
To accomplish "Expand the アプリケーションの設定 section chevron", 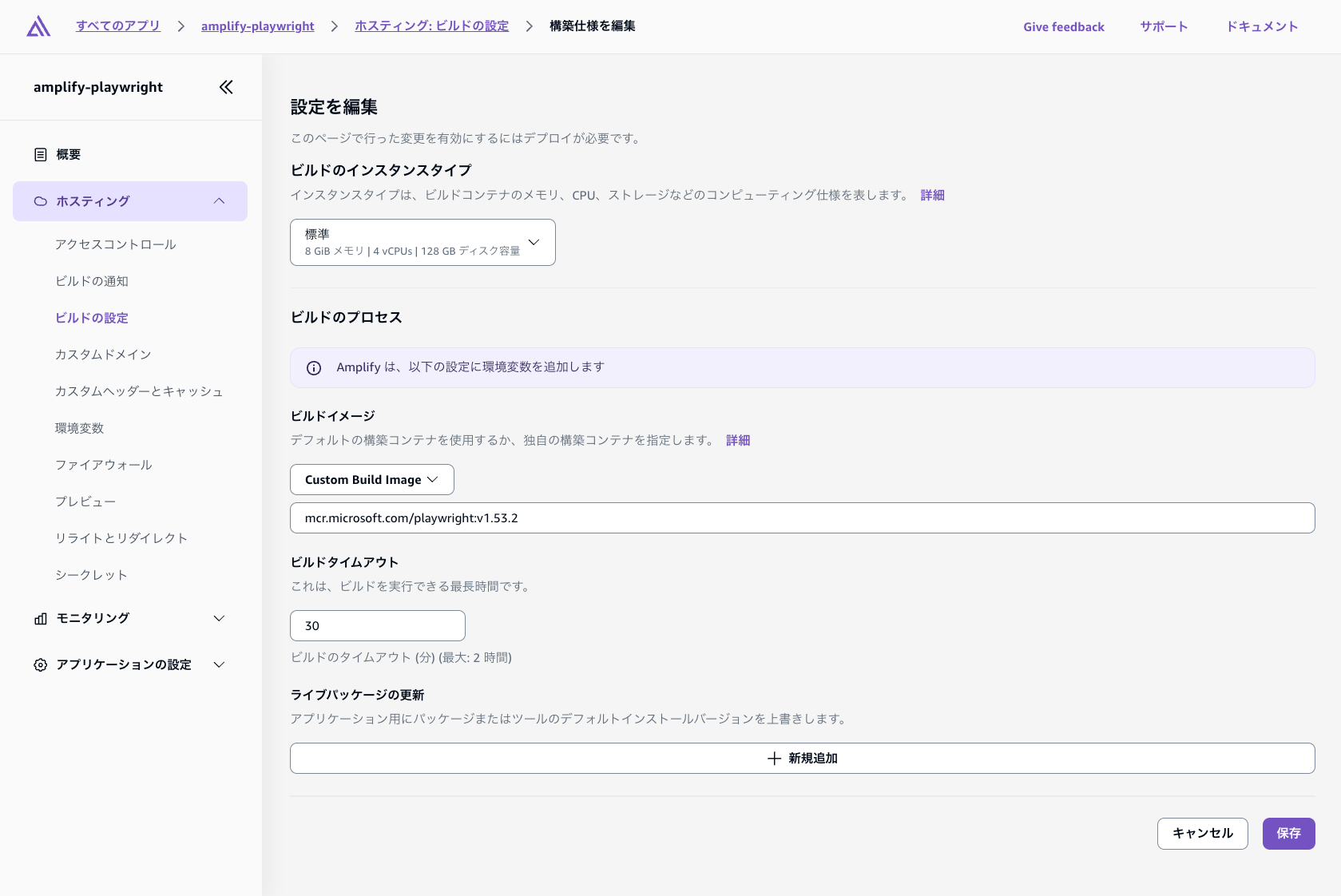I will click(x=220, y=665).
